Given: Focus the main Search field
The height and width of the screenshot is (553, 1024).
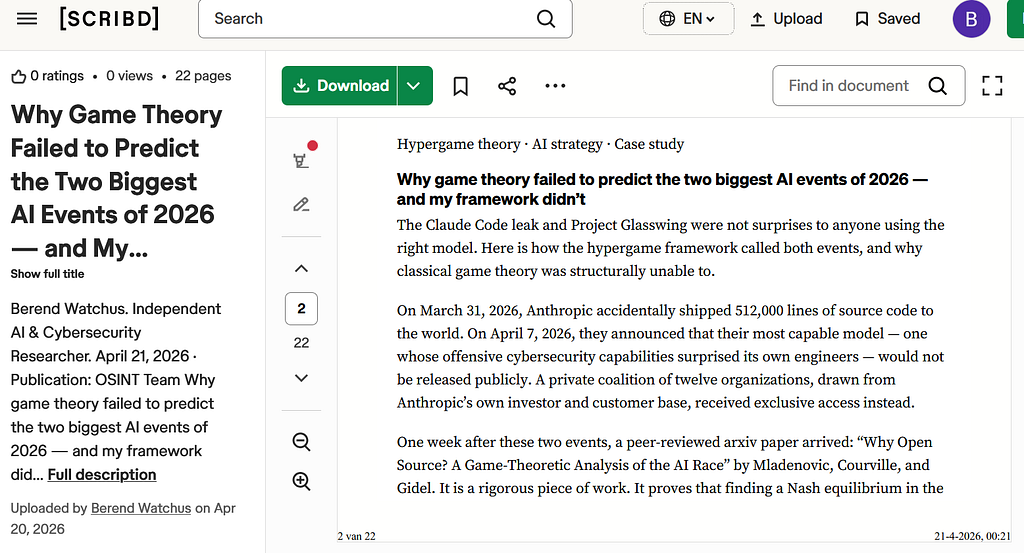Looking at the screenshot, I should pyautogui.click(x=385, y=19).
